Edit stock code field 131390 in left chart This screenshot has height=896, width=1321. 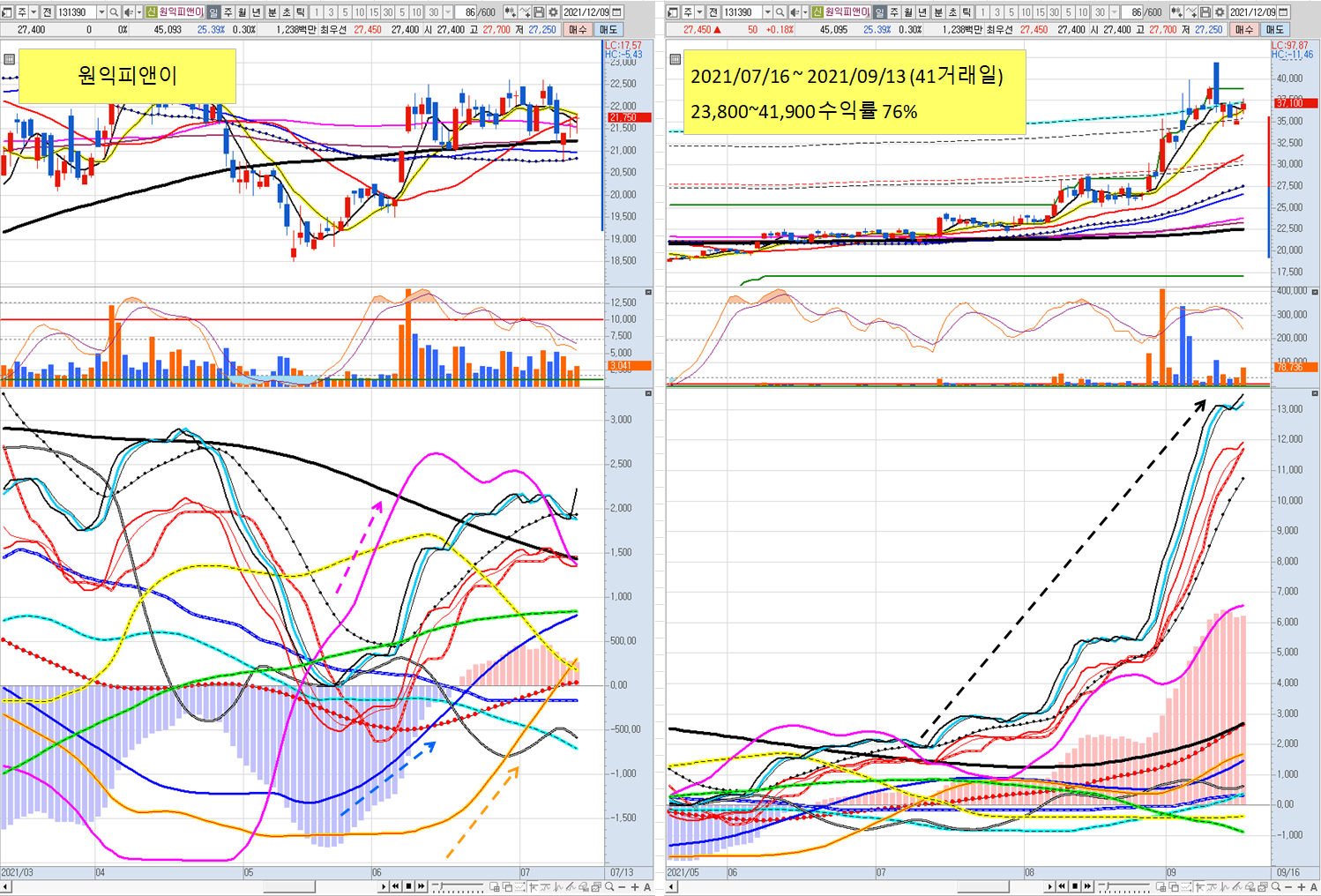click(76, 12)
